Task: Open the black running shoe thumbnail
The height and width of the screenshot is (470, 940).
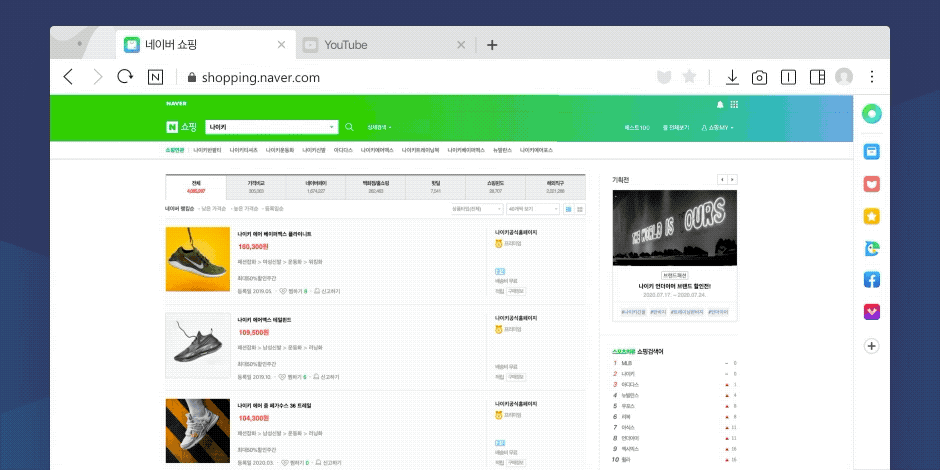Action: (198, 345)
